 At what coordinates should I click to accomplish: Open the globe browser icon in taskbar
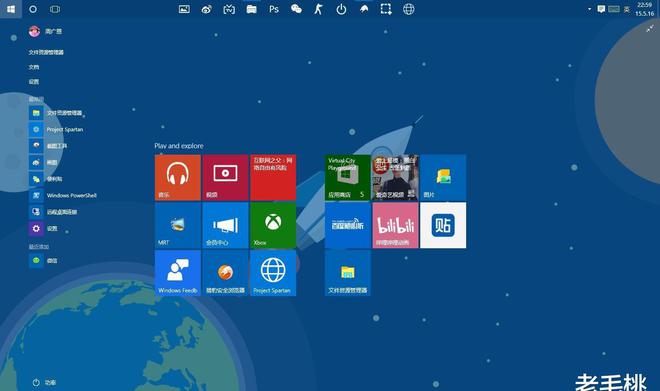pyautogui.click(x=408, y=9)
